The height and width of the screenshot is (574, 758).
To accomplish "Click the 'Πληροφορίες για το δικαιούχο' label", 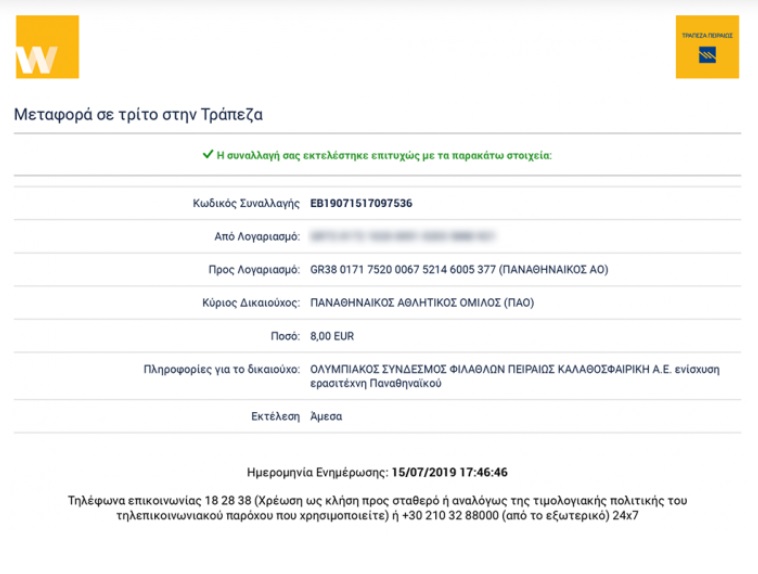I will pos(222,369).
